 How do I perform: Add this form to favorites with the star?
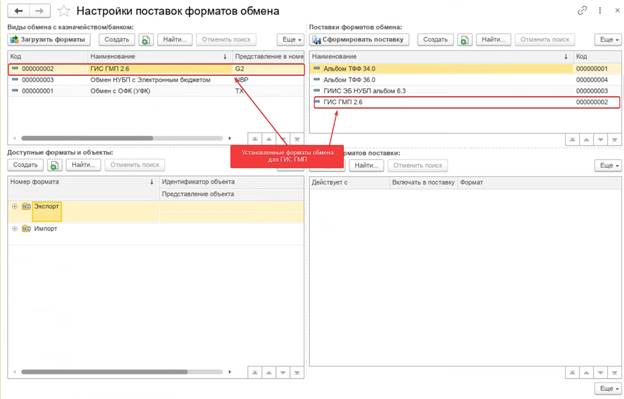(x=64, y=11)
